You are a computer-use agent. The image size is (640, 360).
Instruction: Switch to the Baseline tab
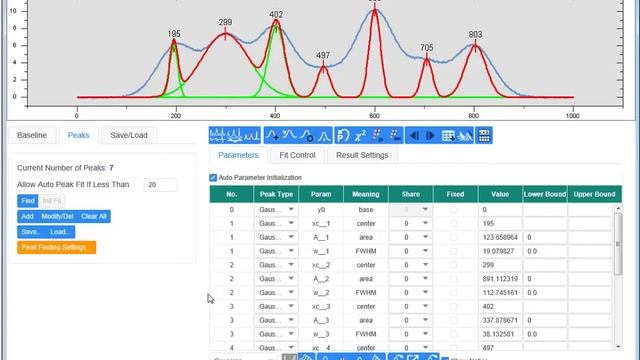(32, 136)
